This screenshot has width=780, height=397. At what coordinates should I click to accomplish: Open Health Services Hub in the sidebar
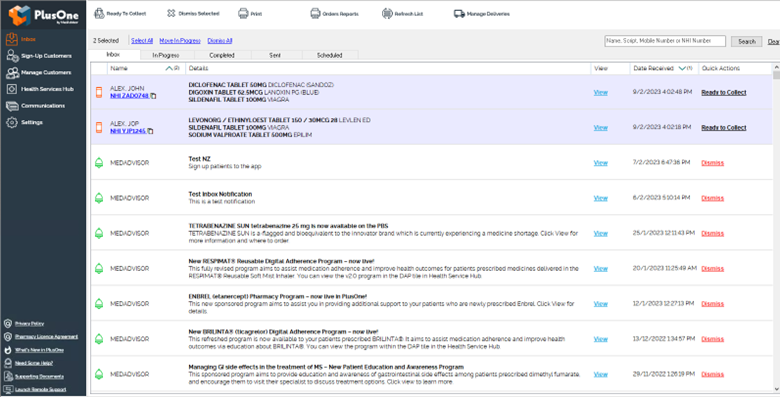point(40,89)
